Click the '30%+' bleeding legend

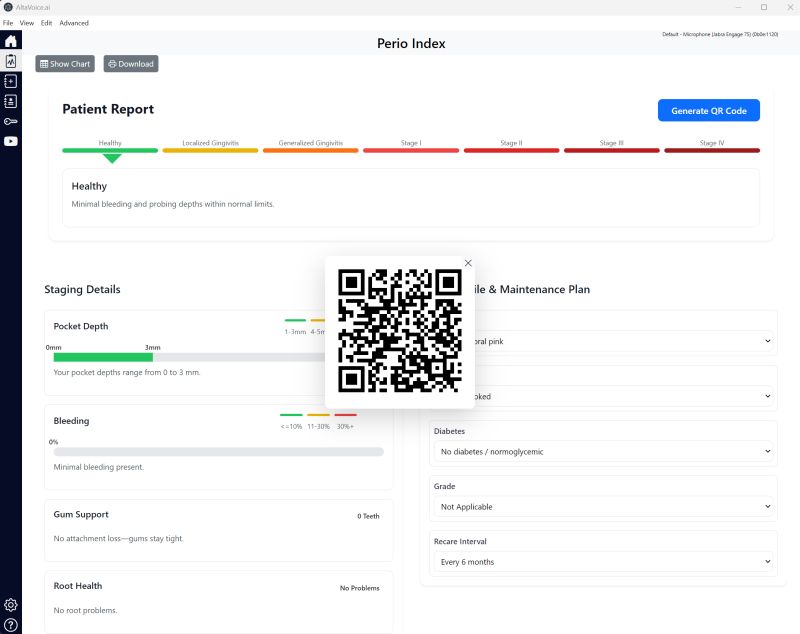point(345,426)
